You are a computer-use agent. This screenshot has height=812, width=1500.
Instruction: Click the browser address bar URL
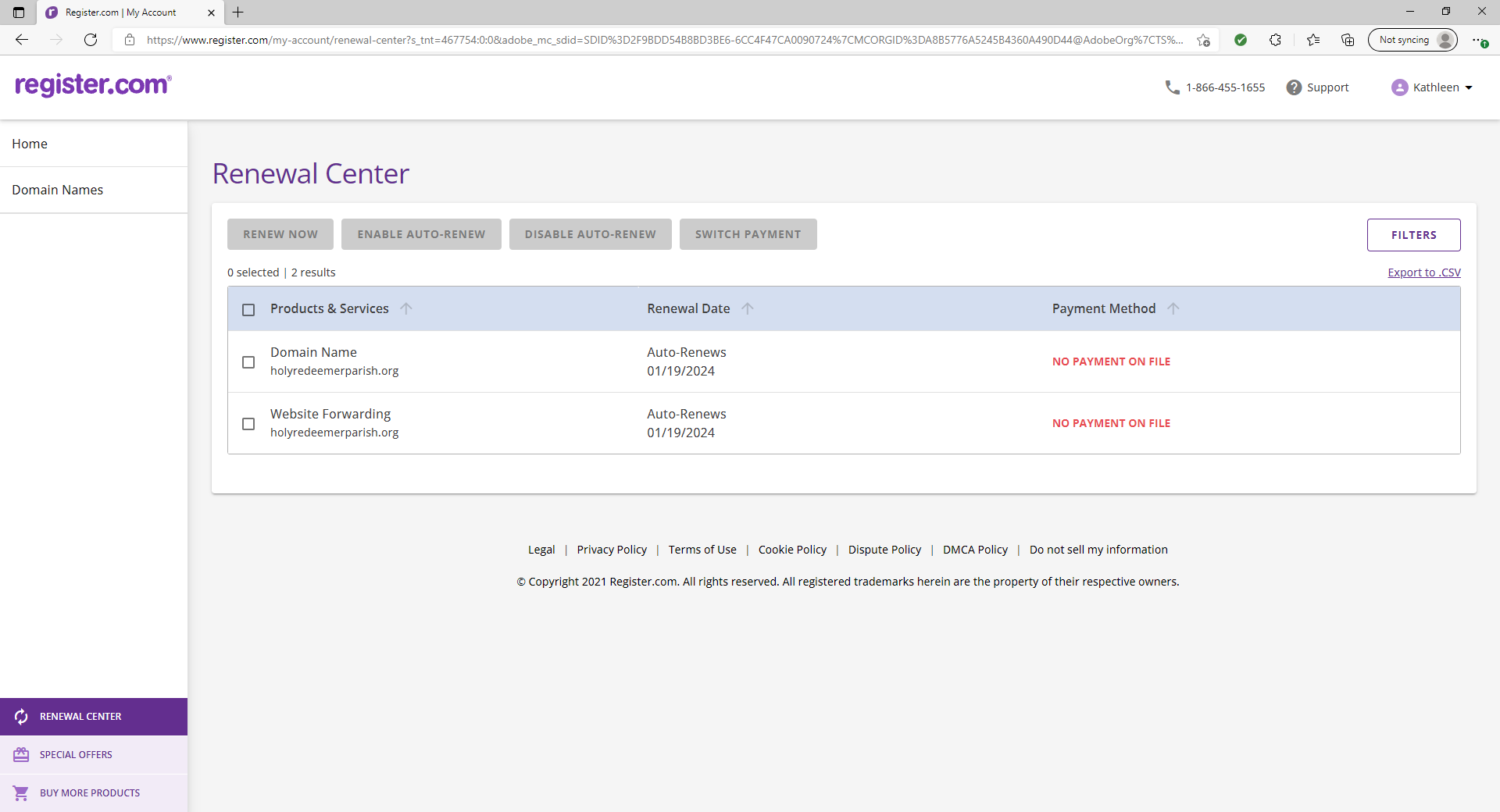[x=664, y=40]
